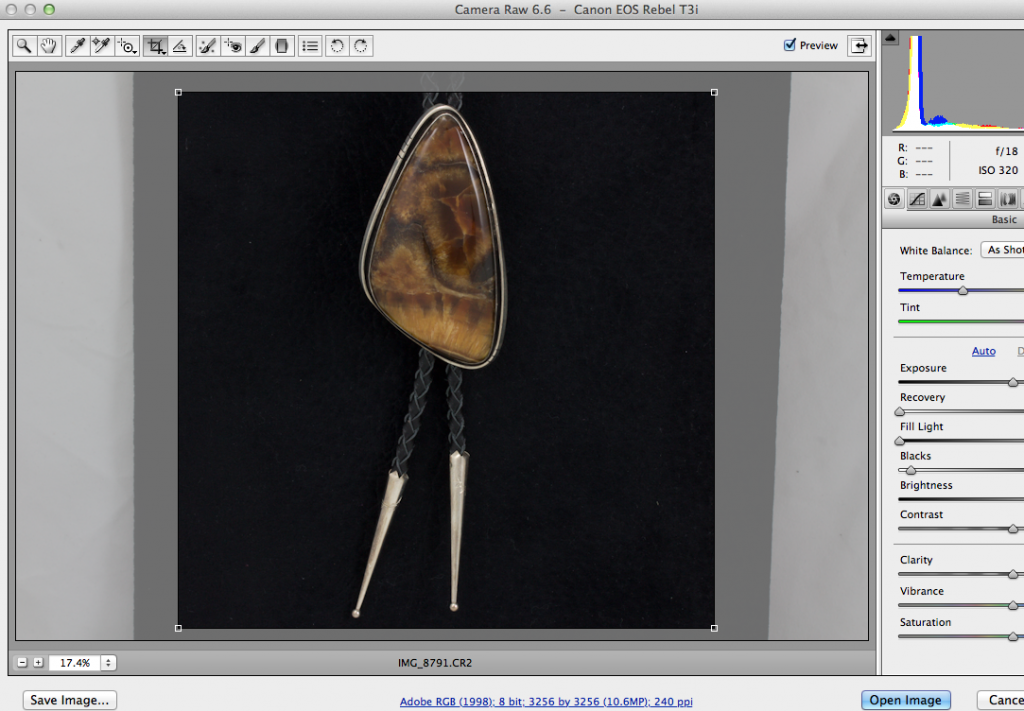
Task: Select the Red Eye Removal tool
Action: tap(234, 45)
